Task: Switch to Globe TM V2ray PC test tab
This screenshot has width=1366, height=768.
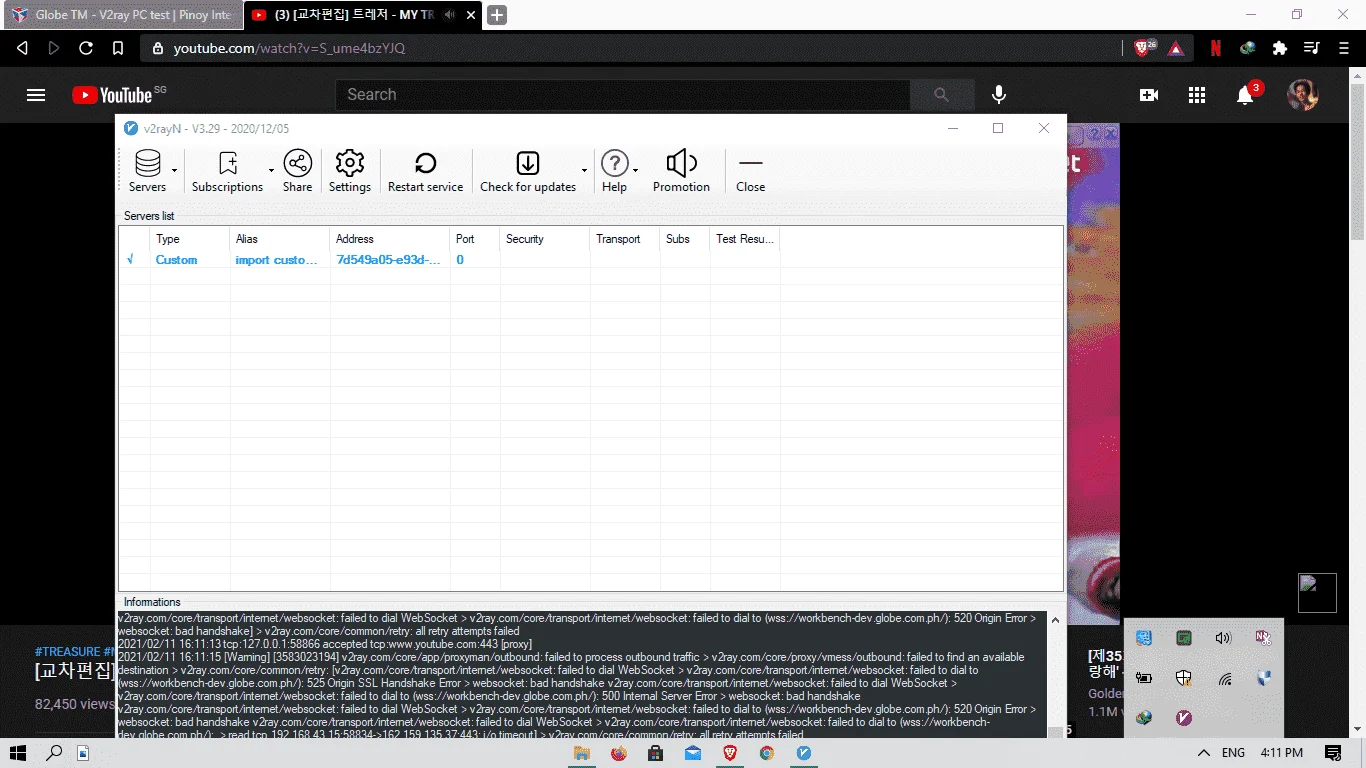Action: click(122, 15)
